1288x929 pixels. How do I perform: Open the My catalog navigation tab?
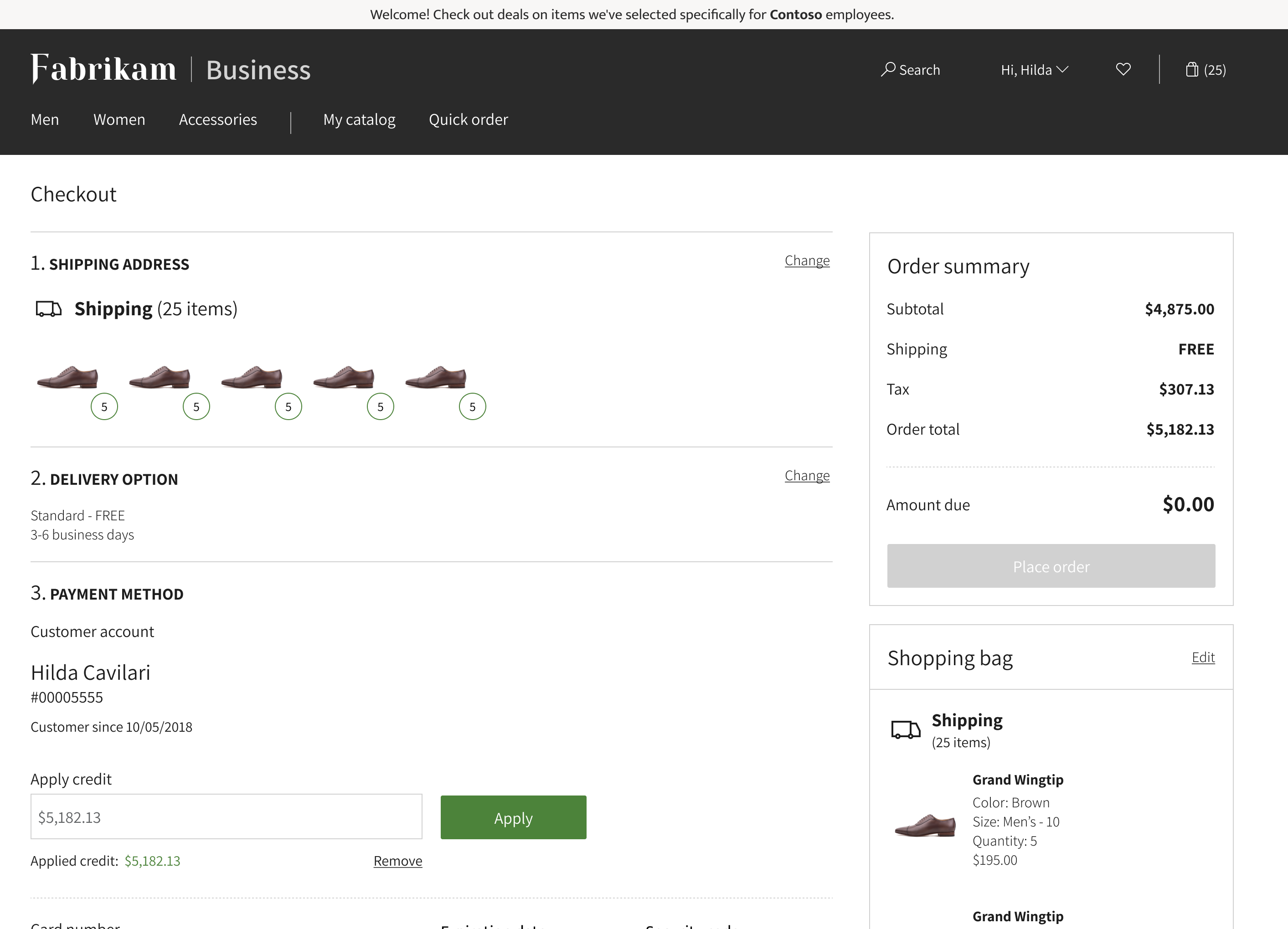click(x=360, y=118)
